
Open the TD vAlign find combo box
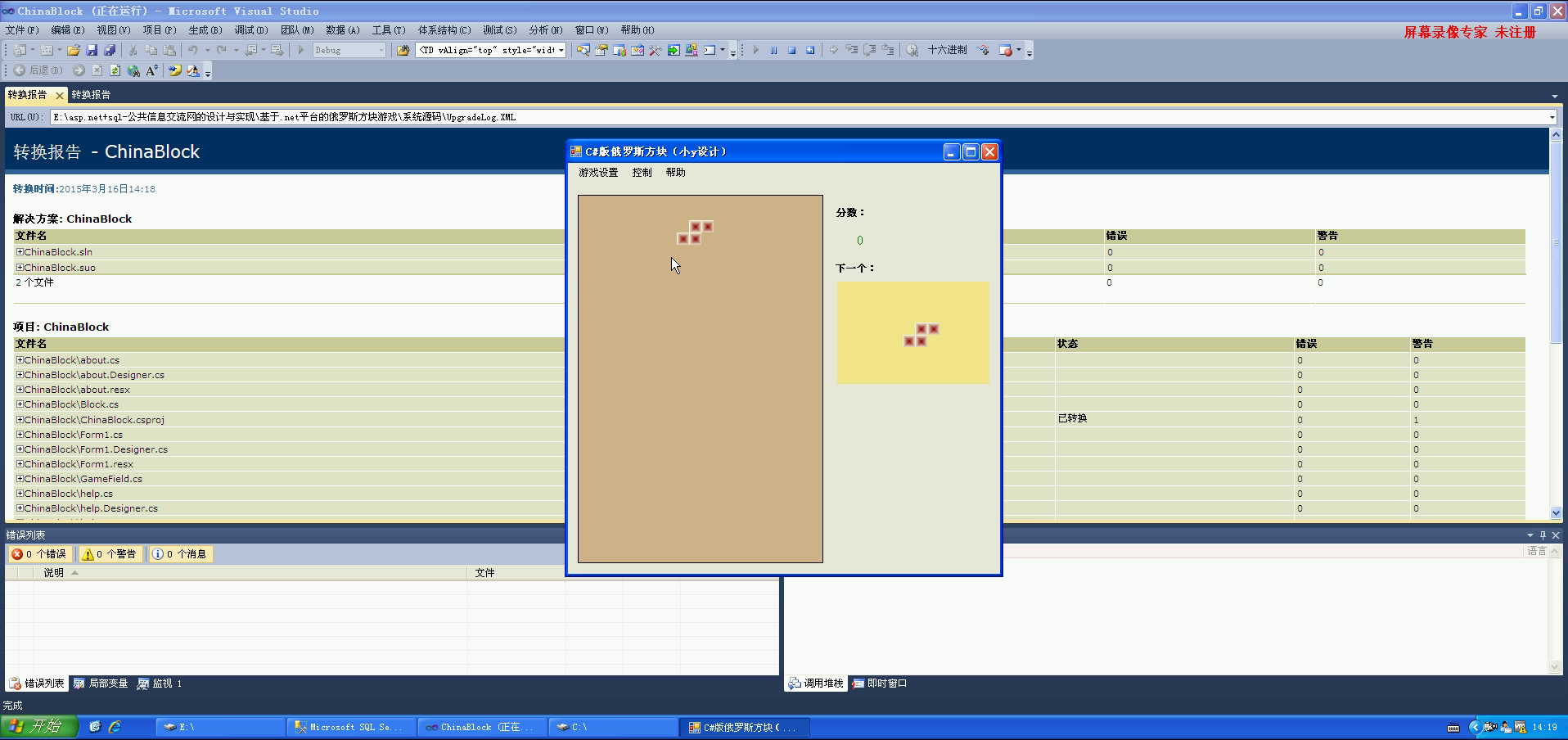491,50
